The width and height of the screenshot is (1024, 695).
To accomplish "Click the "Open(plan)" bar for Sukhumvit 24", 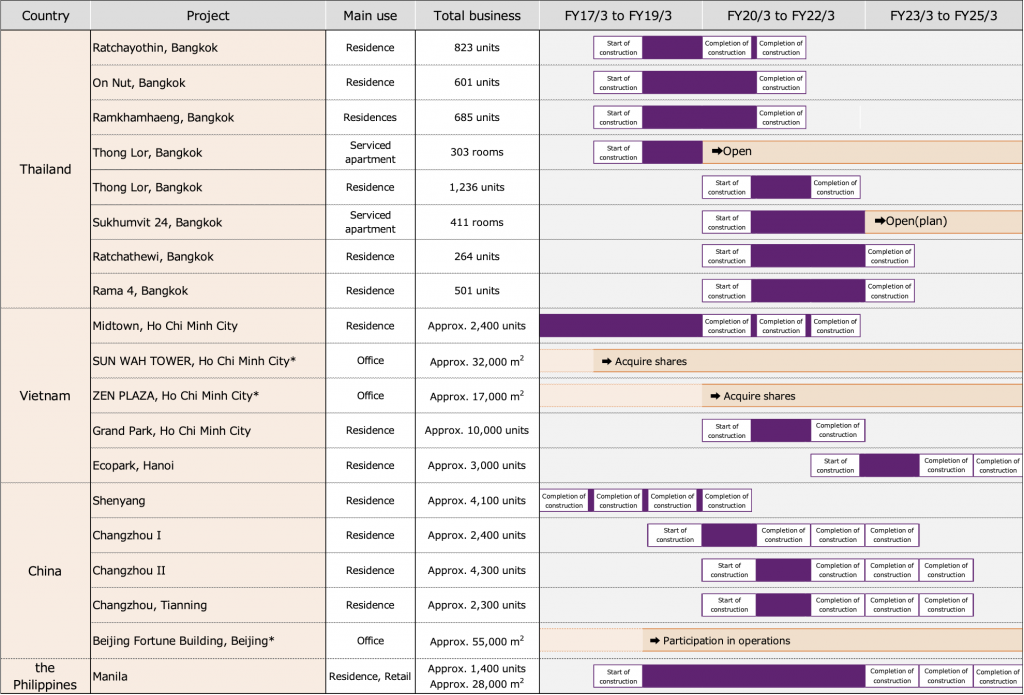I will click(x=944, y=222).
